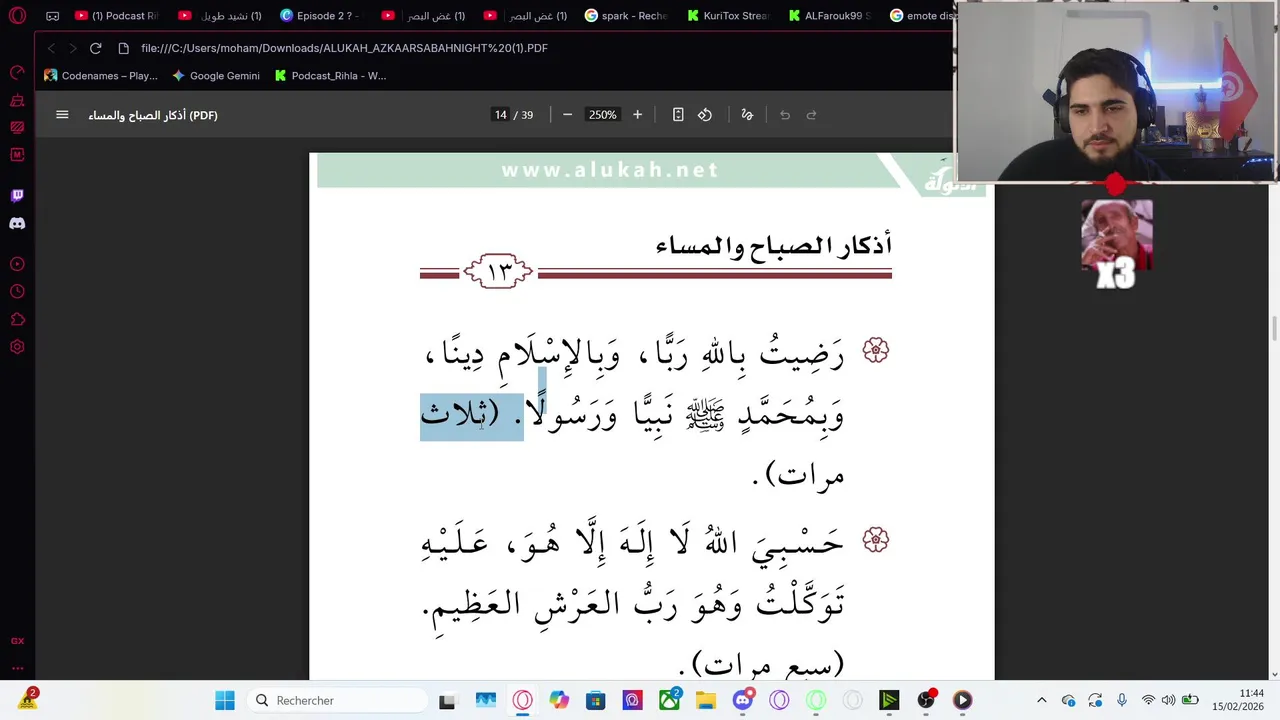Switch to the ALFarouk99 tab
Image resolution: width=1280 pixels, height=720 pixels.
pyautogui.click(x=830, y=16)
